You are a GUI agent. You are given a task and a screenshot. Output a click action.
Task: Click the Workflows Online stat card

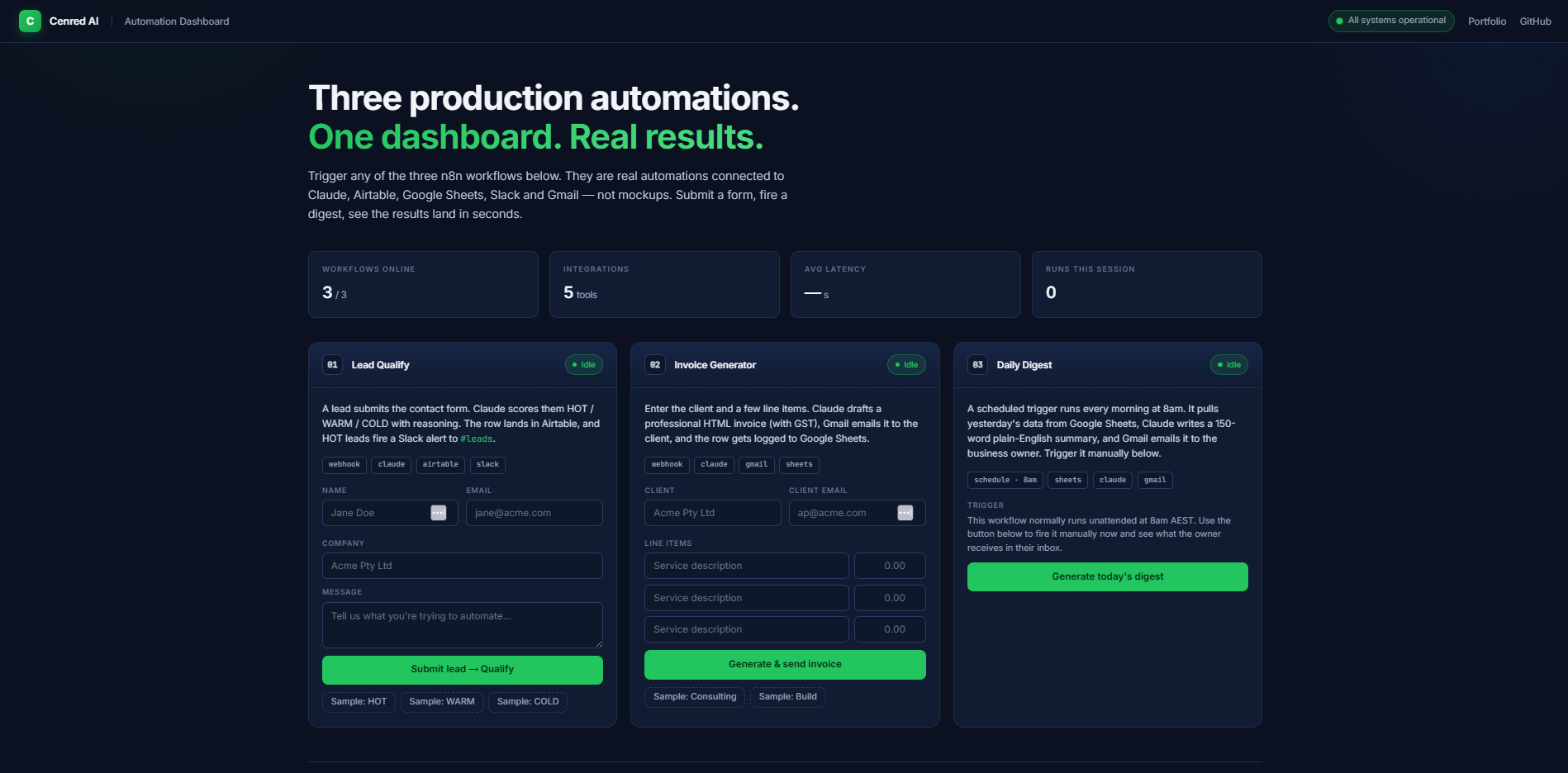point(423,285)
